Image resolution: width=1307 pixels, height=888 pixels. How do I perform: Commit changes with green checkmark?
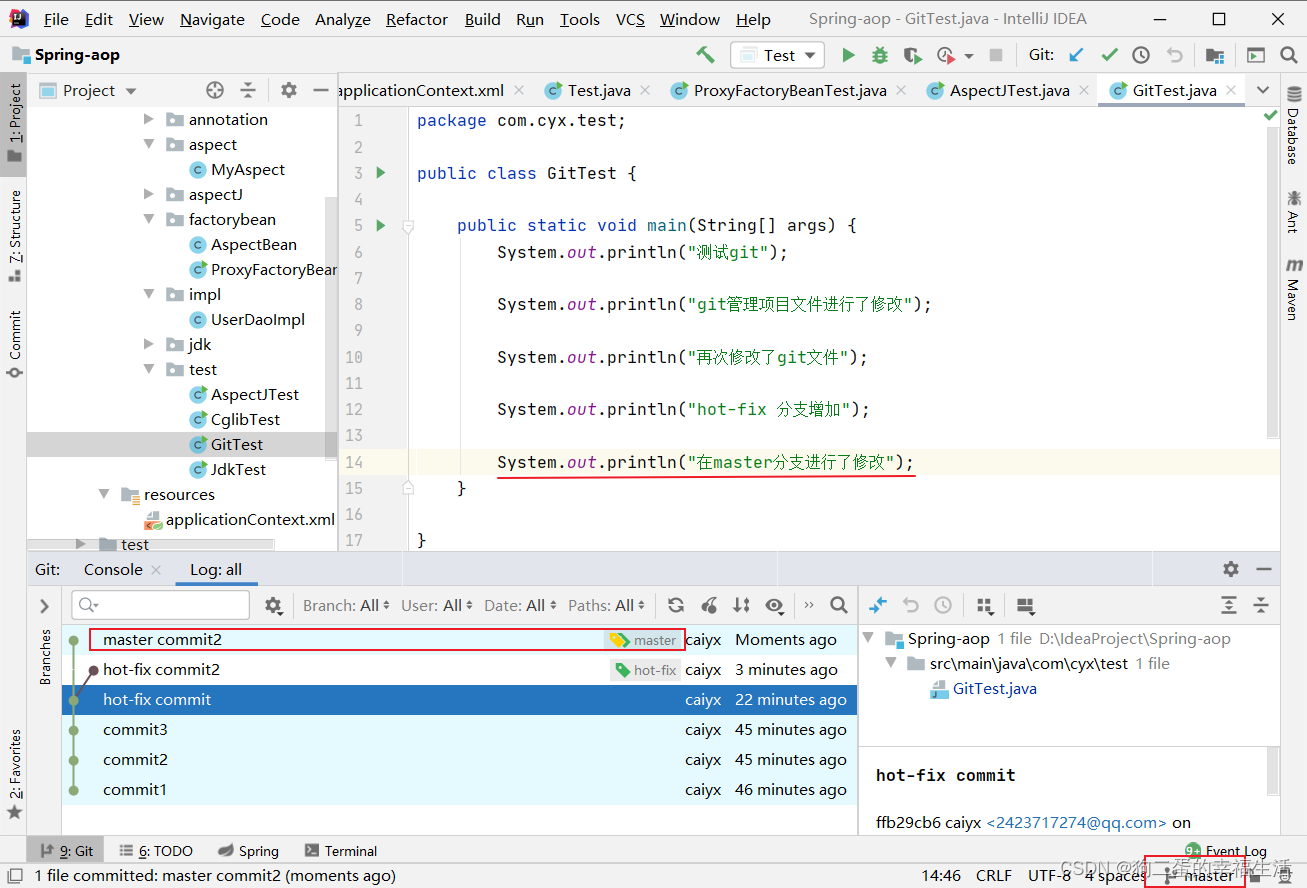[1109, 55]
